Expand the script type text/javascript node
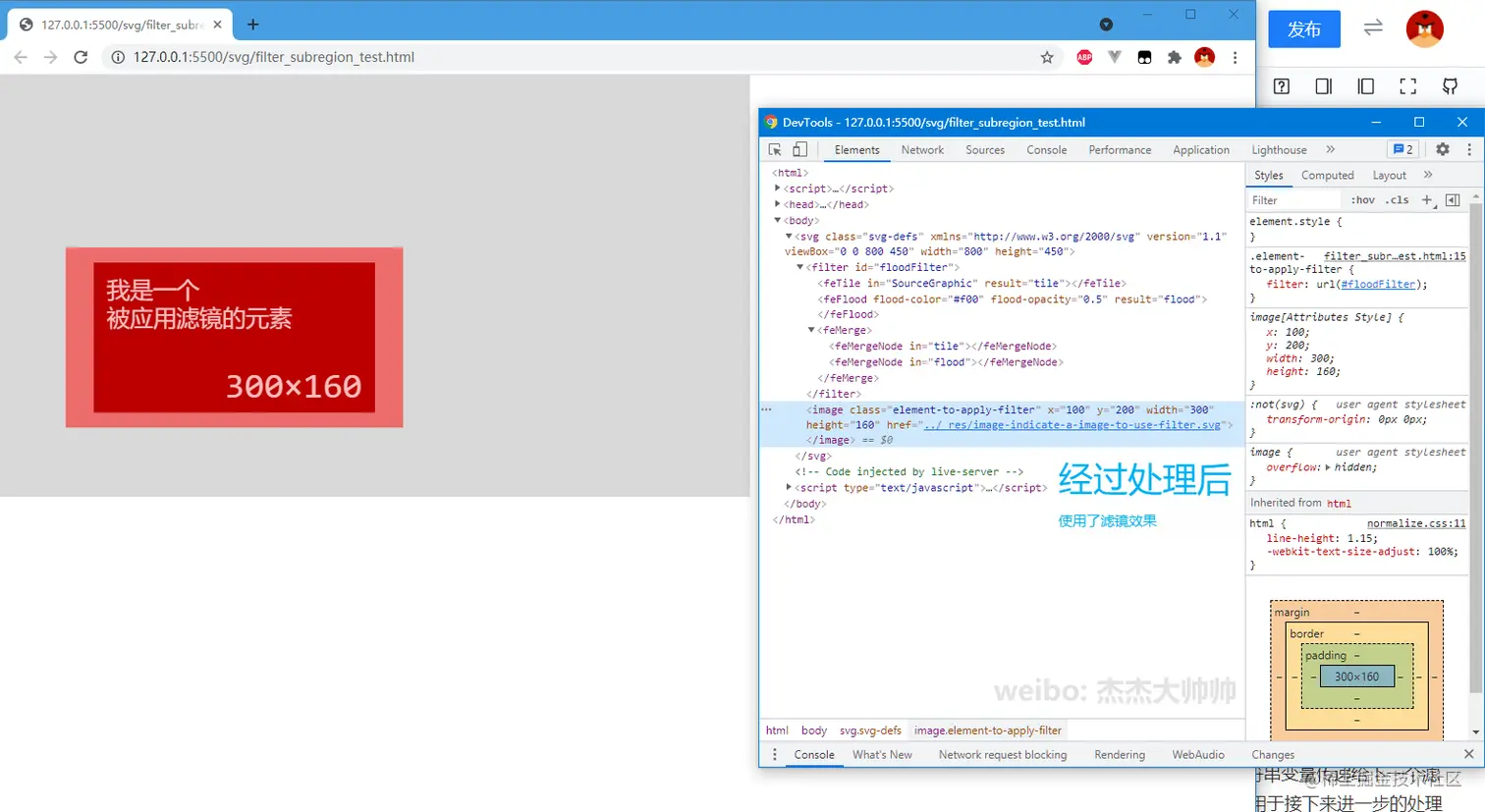This screenshot has height=812, width=1485. pos(789,487)
